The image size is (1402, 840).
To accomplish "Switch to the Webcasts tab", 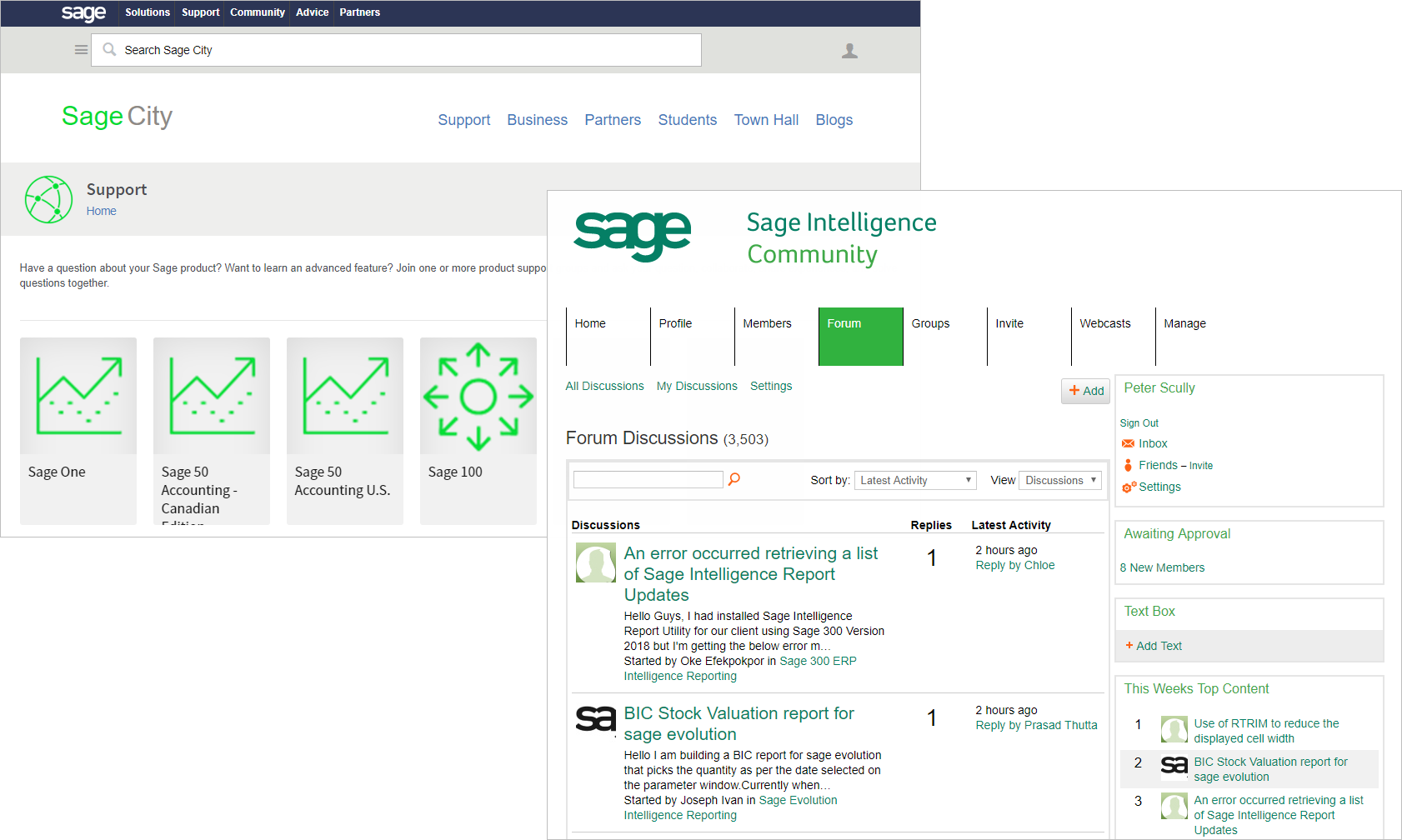I will (1105, 323).
